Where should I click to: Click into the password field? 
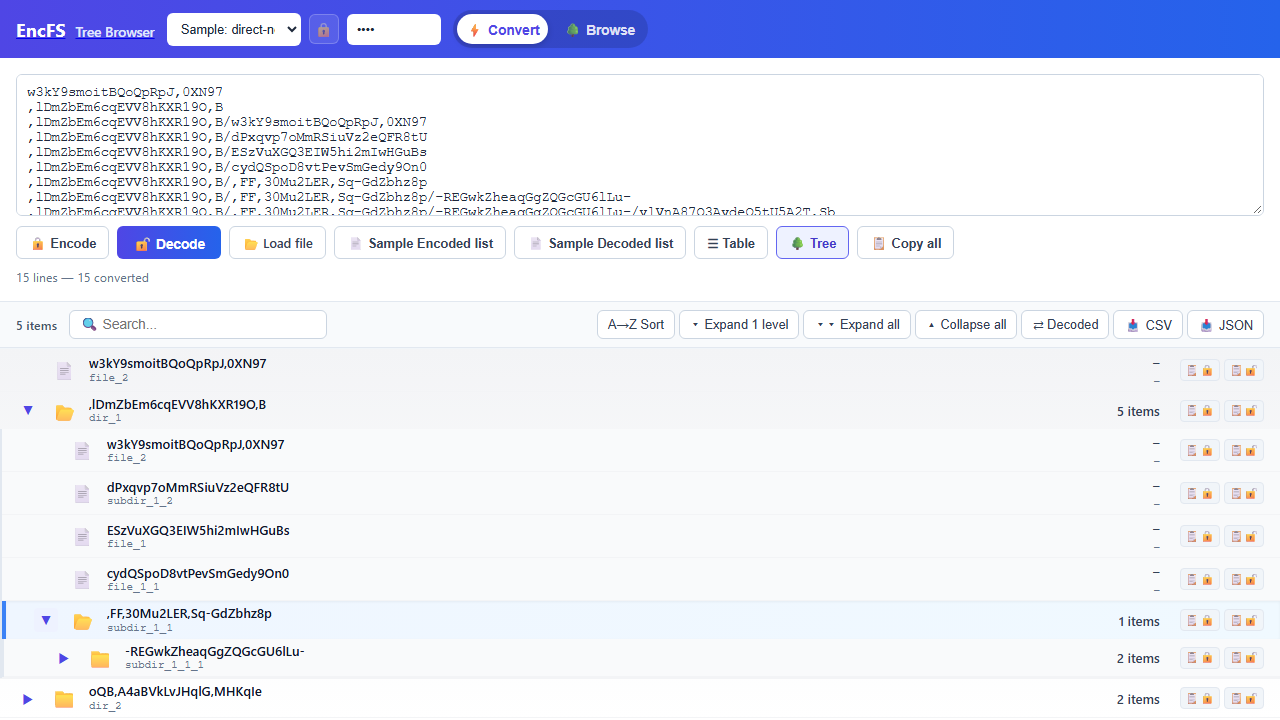click(394, 30)
